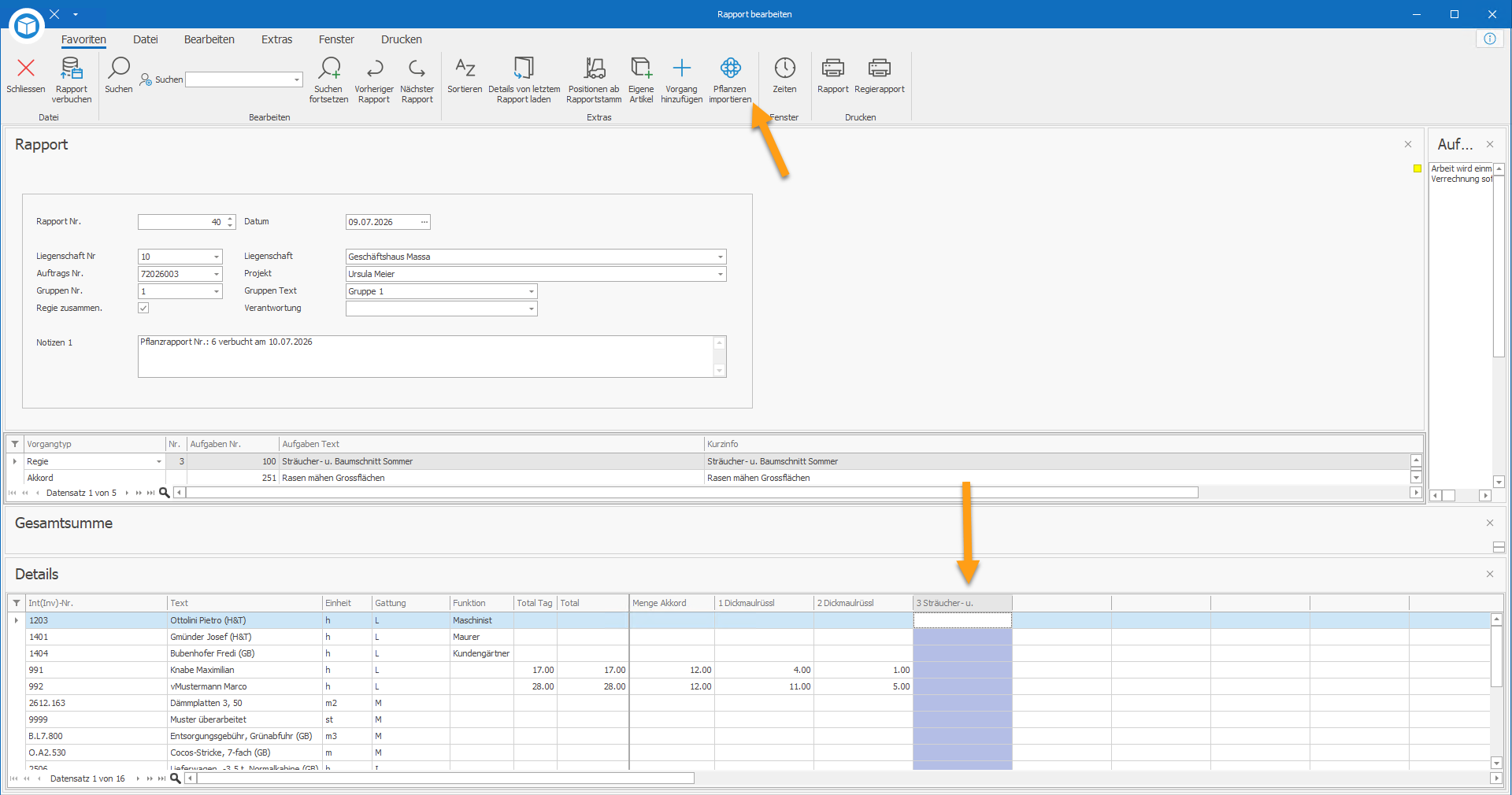Screen dimensions: 1512x795
Task: Jump to last record in Vorgang navigator
Action: [150, 493]
